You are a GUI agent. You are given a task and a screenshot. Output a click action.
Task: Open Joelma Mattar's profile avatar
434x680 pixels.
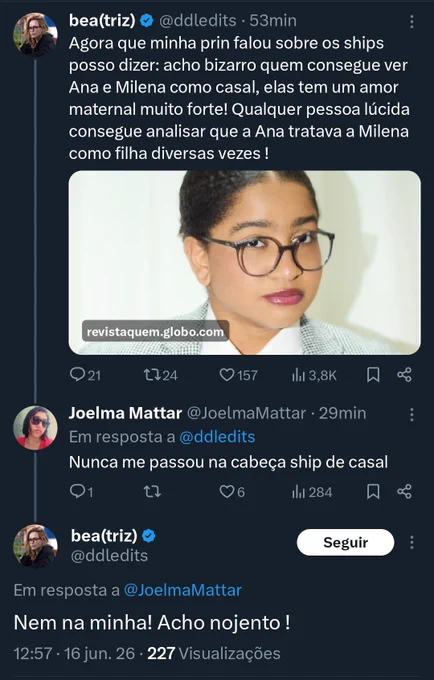click(35, 428)
